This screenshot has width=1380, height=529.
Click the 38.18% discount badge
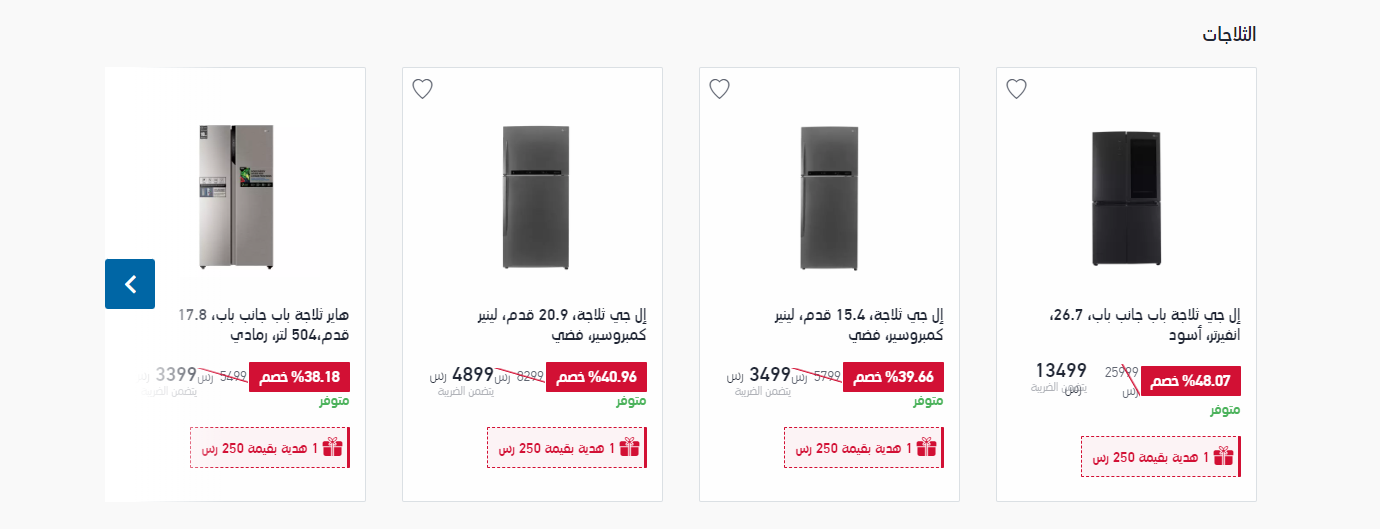point(300,377)
